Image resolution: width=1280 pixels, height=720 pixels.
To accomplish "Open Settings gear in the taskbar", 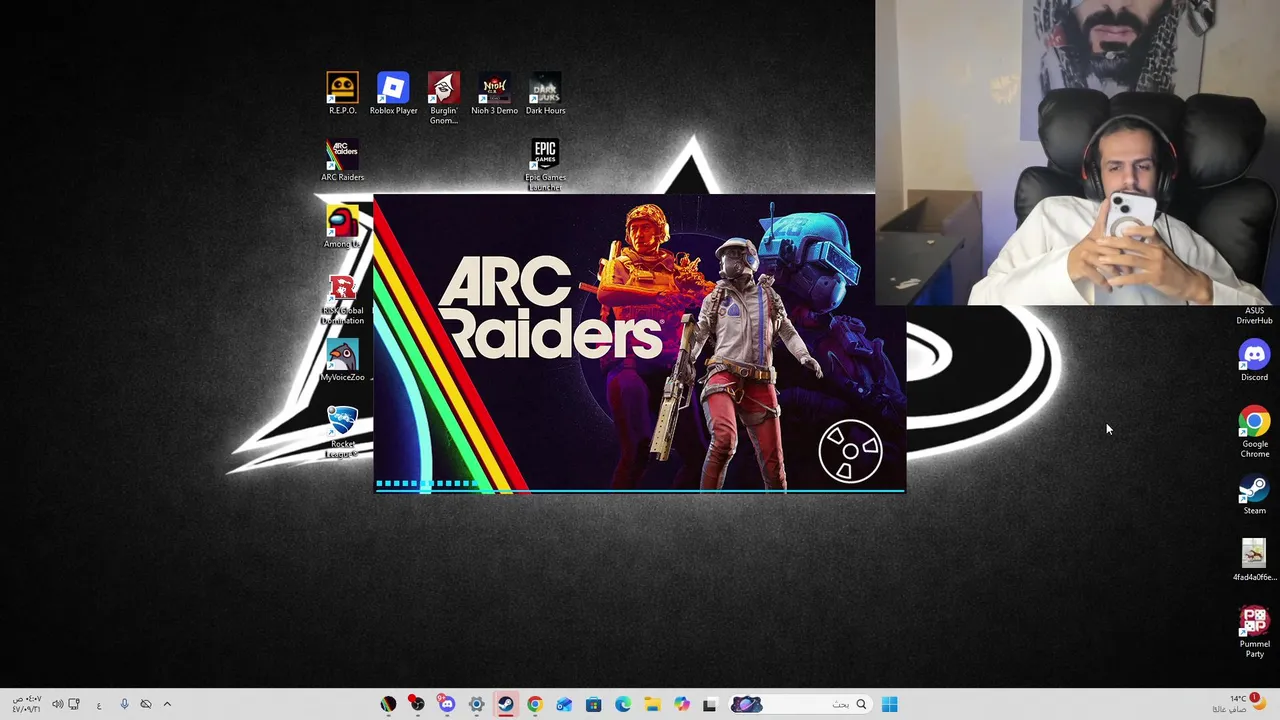I will click(476, 704).
